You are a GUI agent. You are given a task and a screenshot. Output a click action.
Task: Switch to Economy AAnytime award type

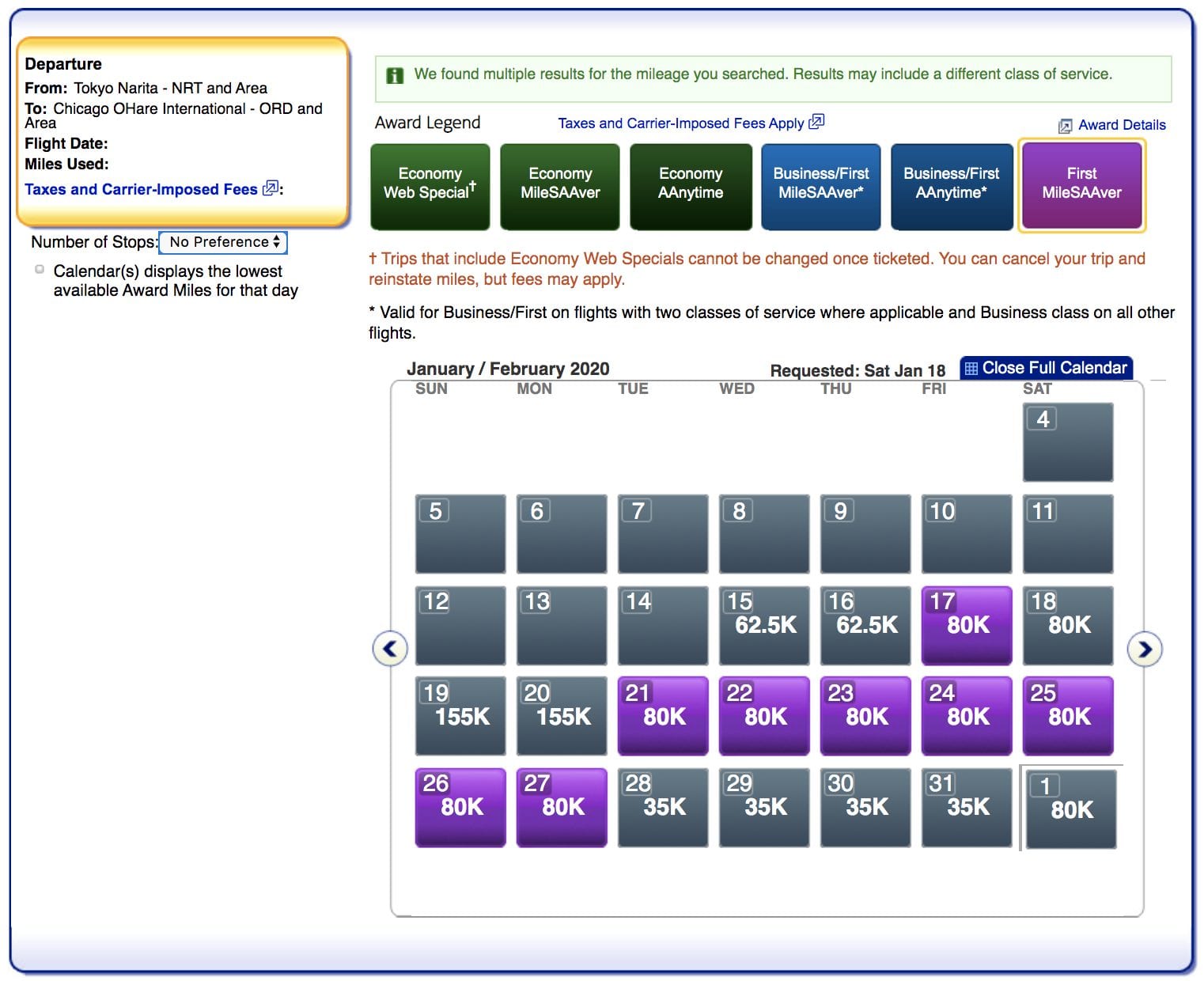690,187
